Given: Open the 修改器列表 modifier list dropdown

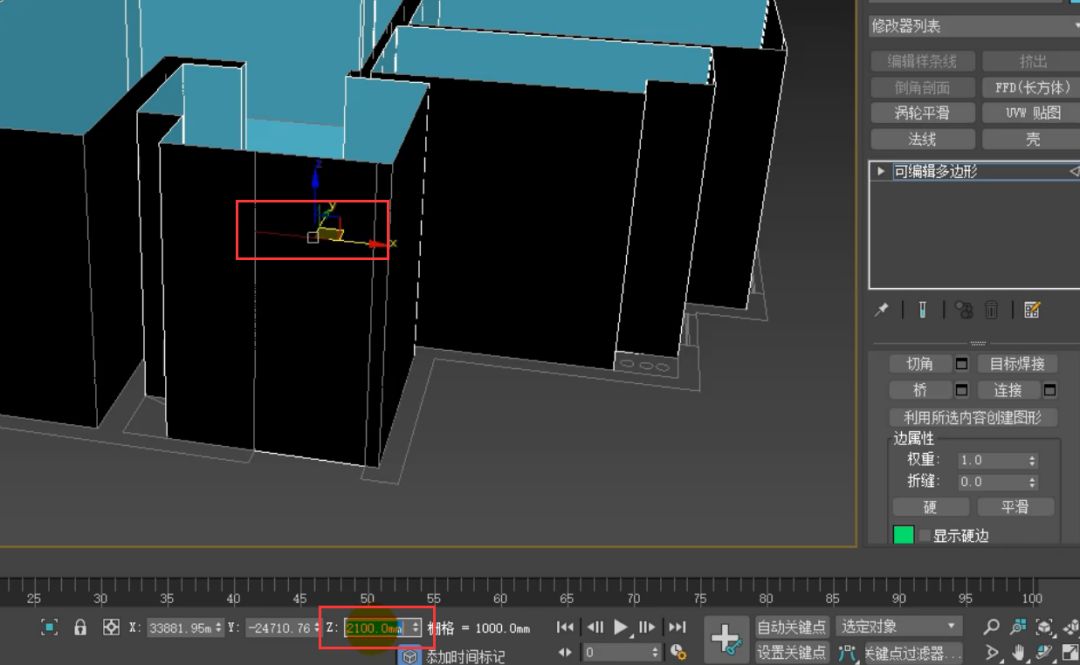Looking at the screenshot, I should pos(974,26).
